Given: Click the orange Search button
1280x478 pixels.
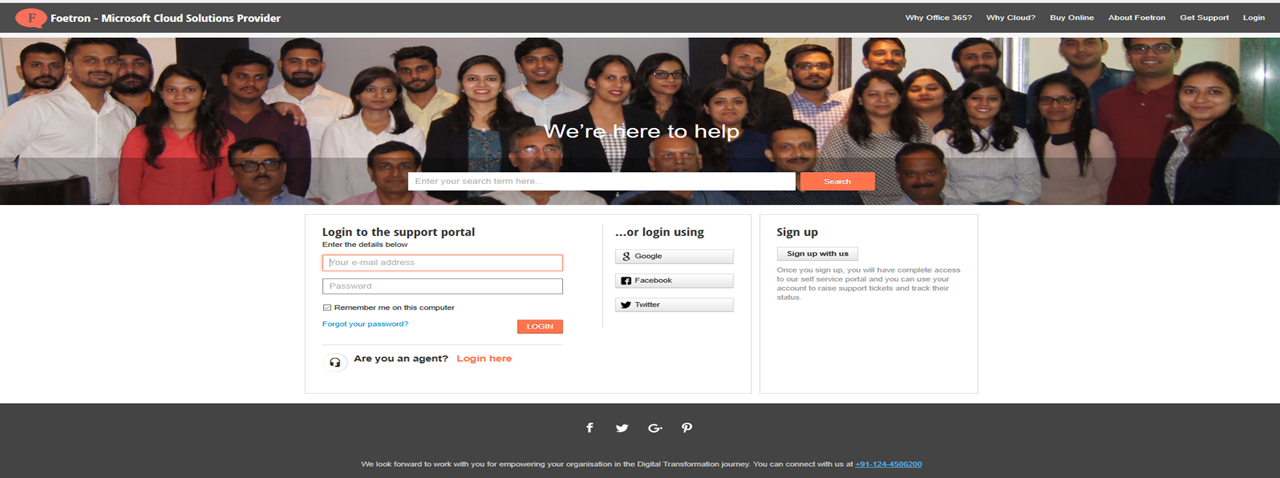Looking at the screenshot, I should tap(837, 181).
